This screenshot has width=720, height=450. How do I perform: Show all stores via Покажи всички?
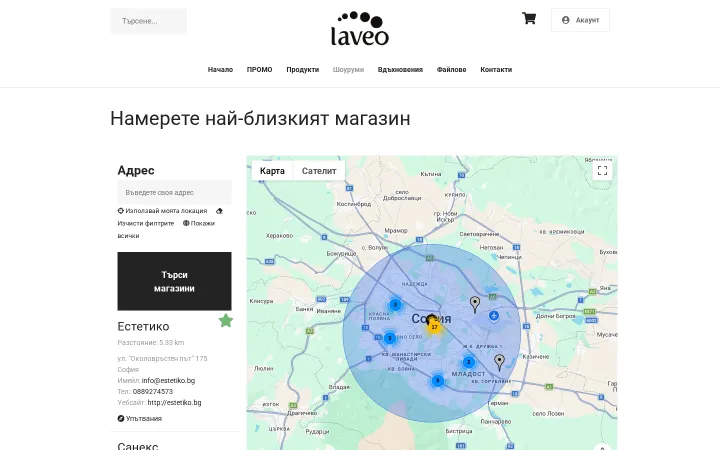(198, 223)
